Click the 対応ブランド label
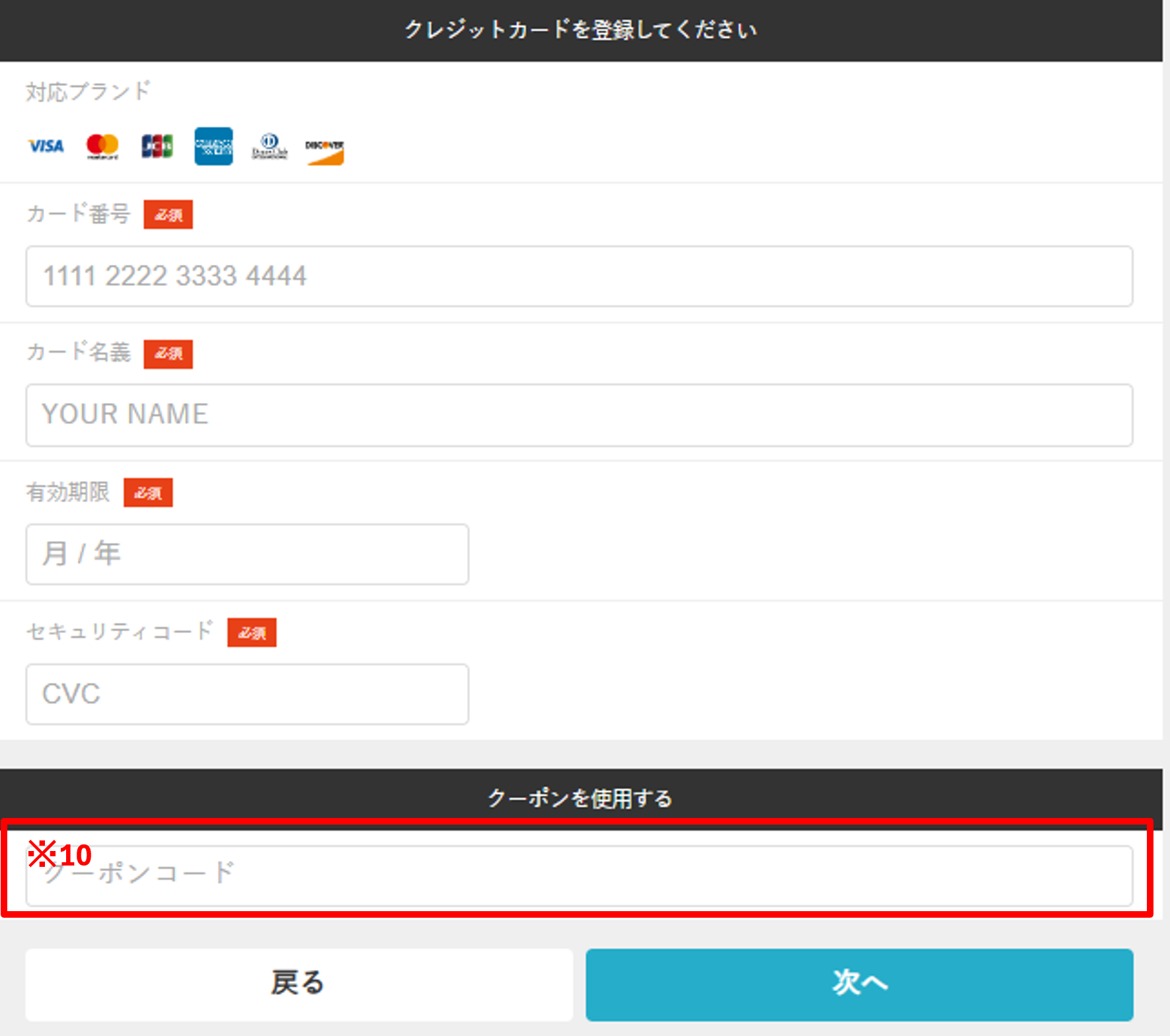1170x1036 pixels. click(x=89, y=91)
